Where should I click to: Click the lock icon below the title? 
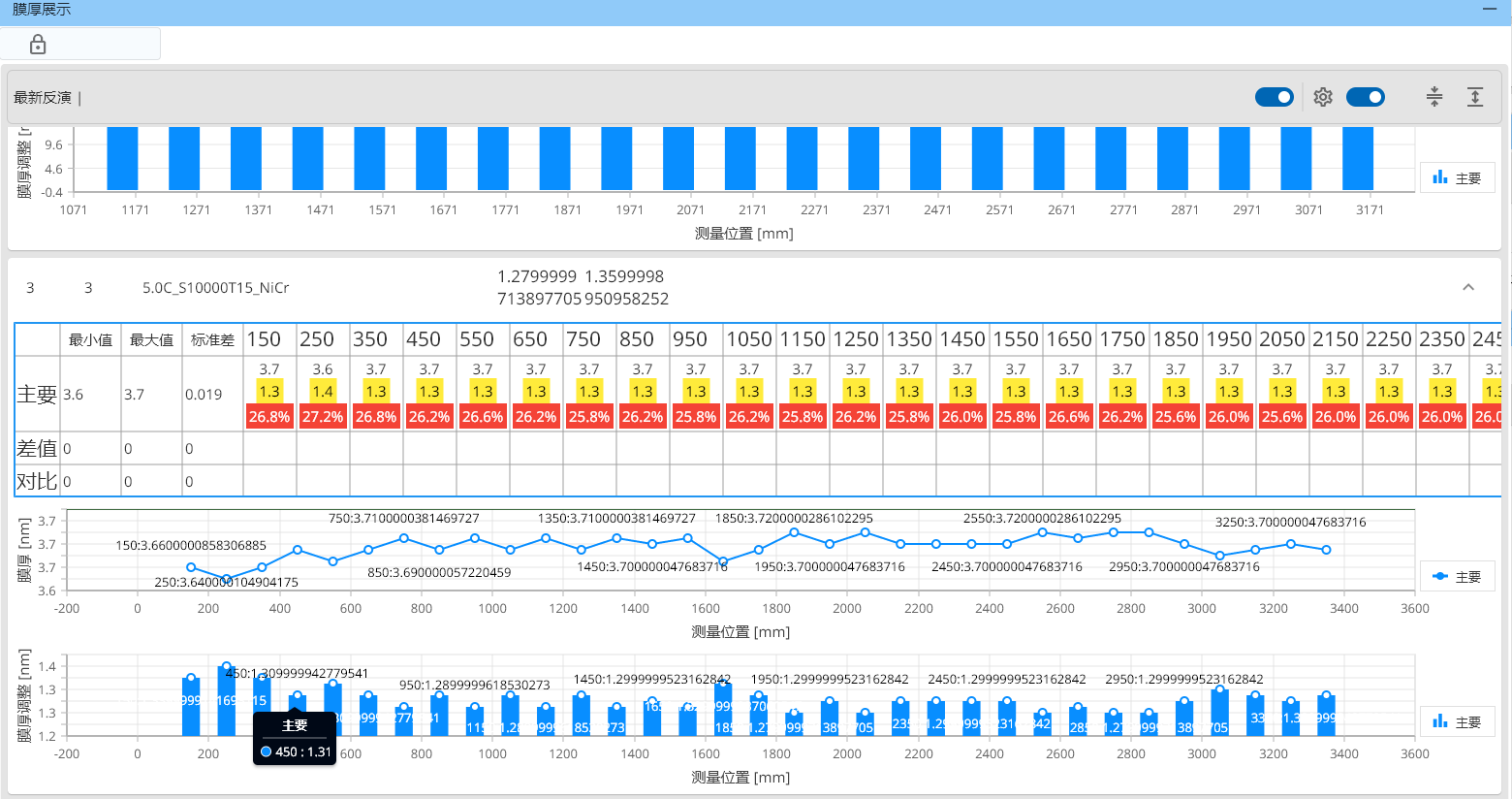tap(38, 45)
